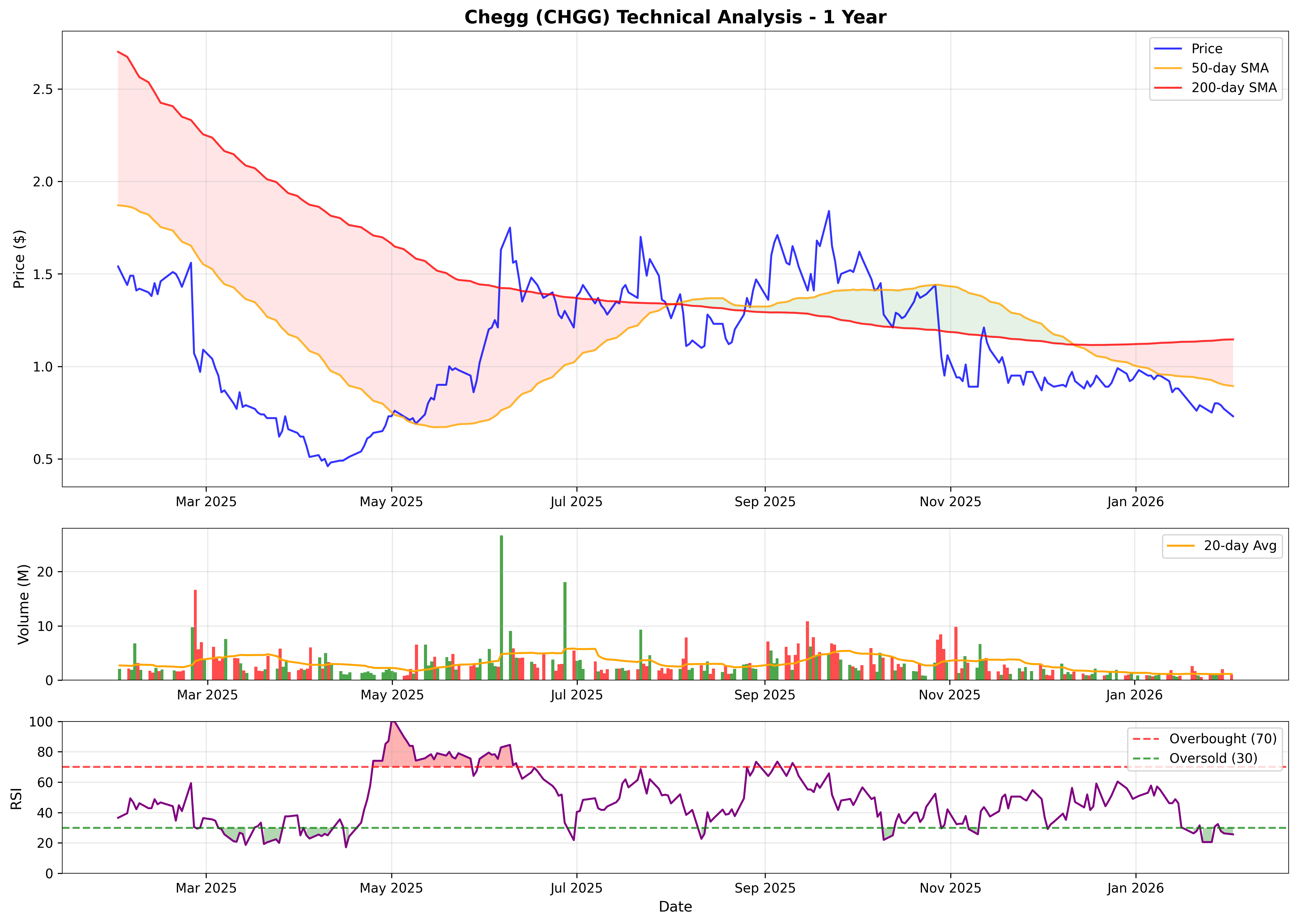
Task: Click "Nov 2025" under the RSI chart
Action: 950,888
